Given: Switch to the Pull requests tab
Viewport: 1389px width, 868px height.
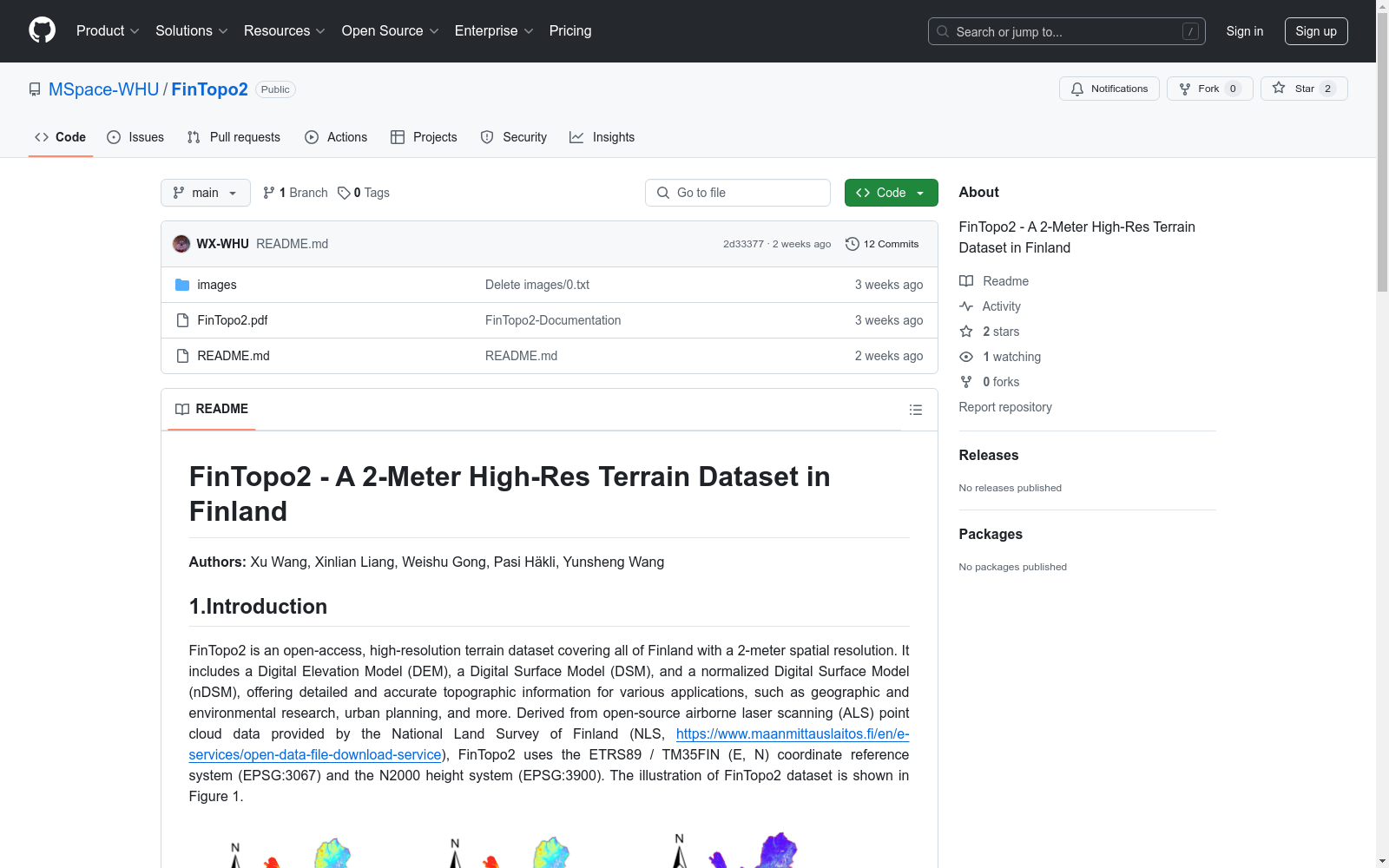Looking at the screenshot, I should 234,137.
